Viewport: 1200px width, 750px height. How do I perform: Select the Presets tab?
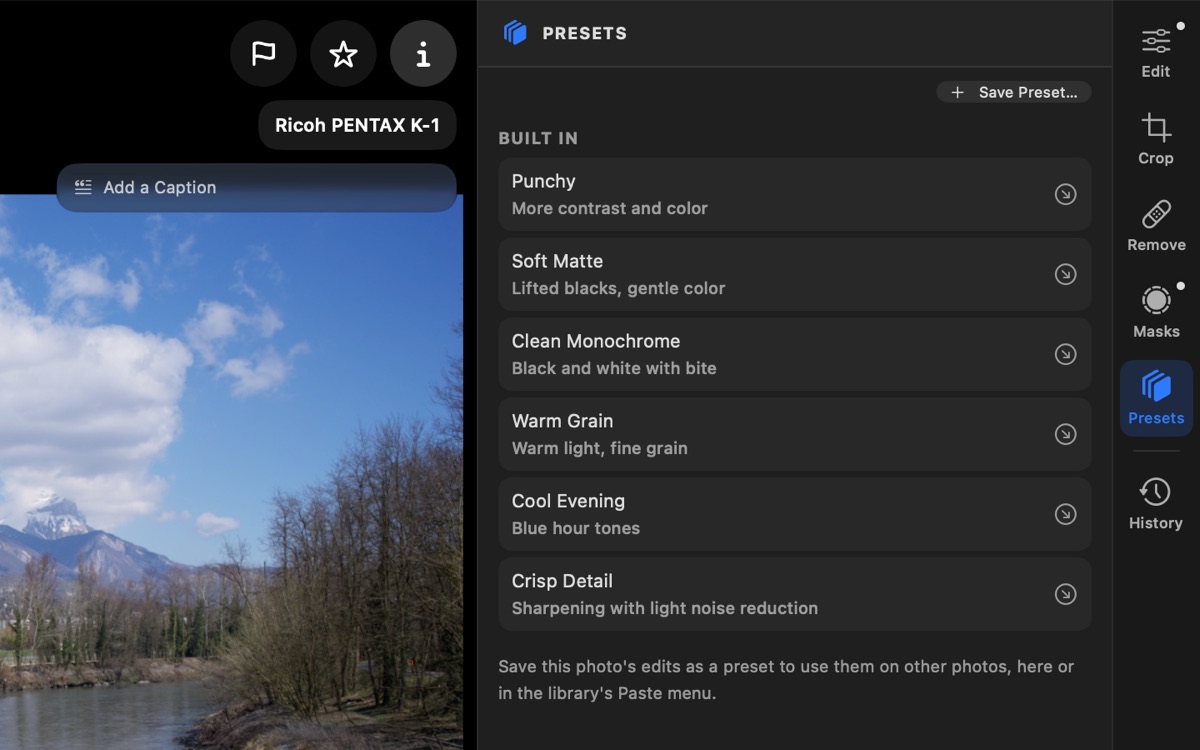(x=1156, y=398)
